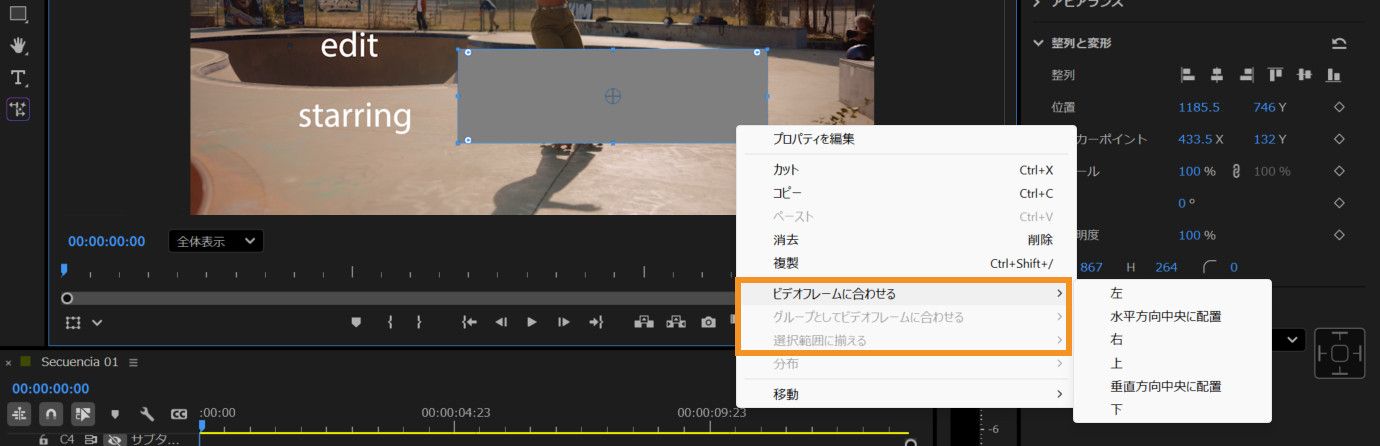Toggle C4 subtitle track visibility eye

(x=115, y=439)
